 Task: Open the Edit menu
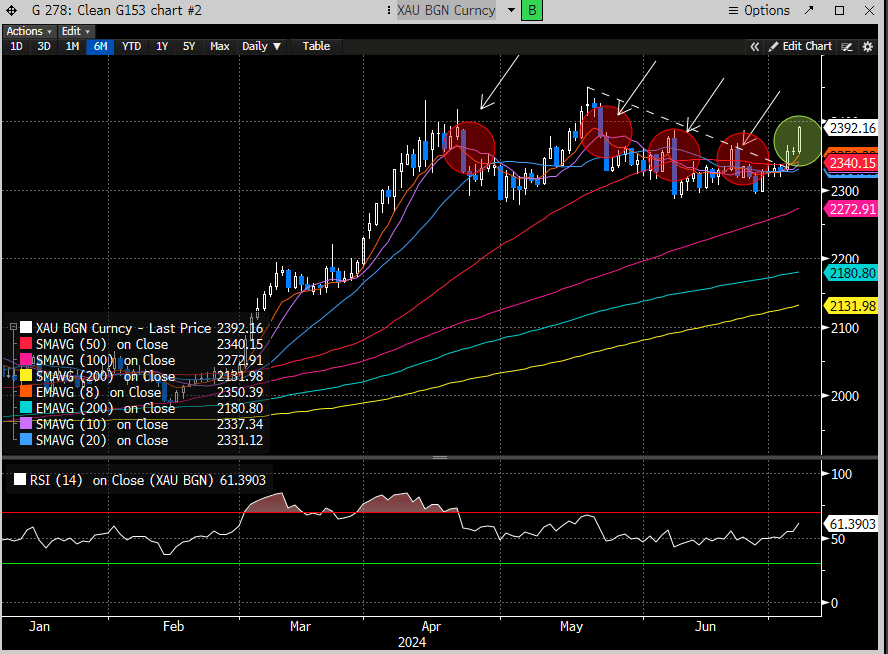tap(74, 31)
